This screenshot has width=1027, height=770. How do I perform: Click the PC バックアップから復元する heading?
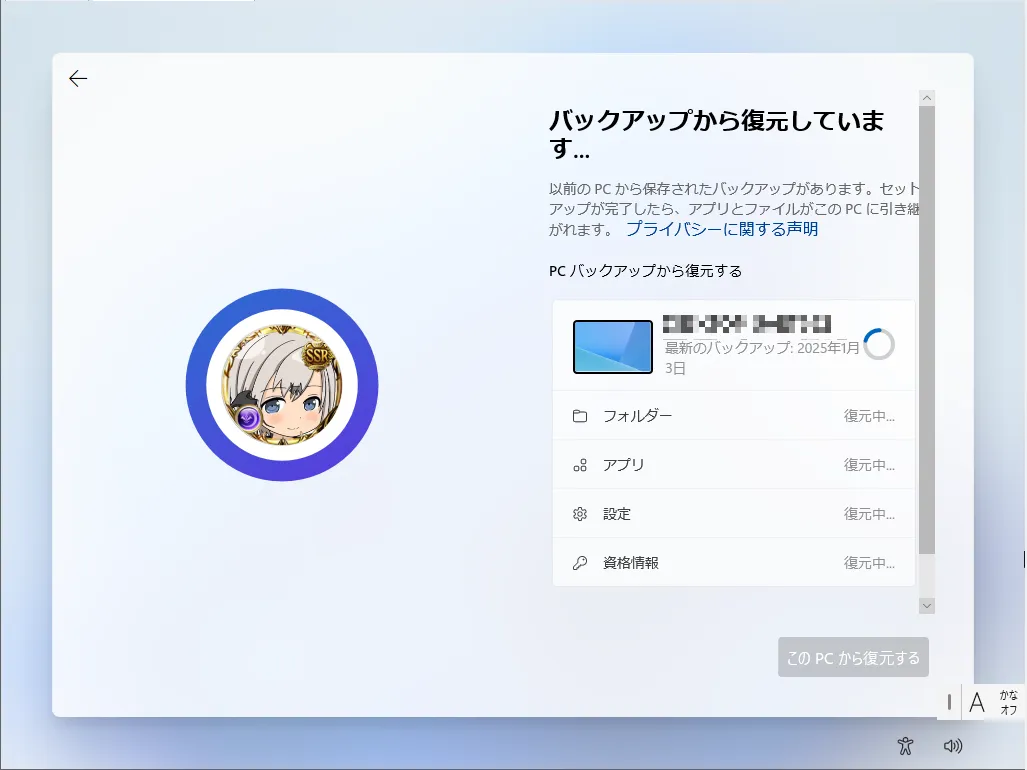[x=645, y=271]
